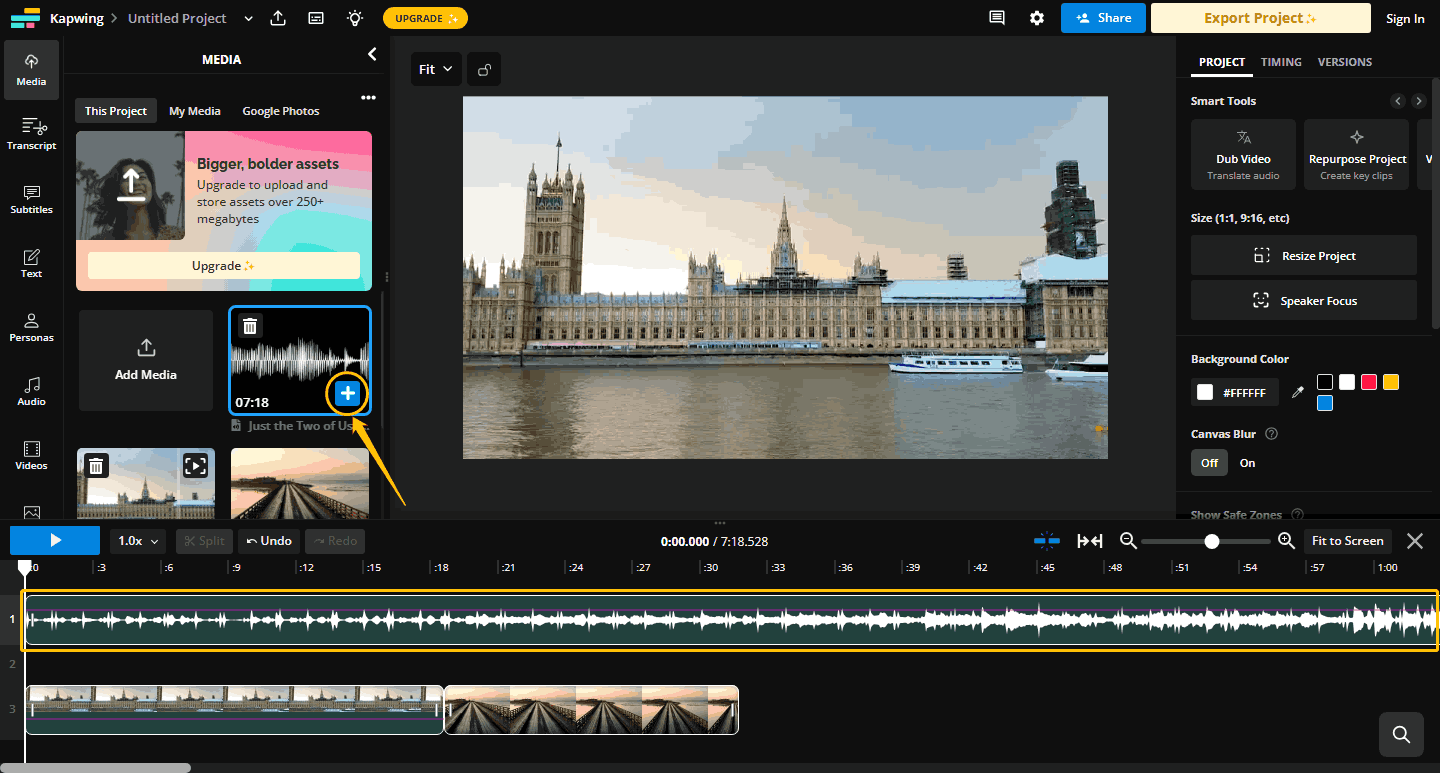Select the audio waveform track on timeline
The width and height of the screenshot is (1440, 773).
pos(731,621)
